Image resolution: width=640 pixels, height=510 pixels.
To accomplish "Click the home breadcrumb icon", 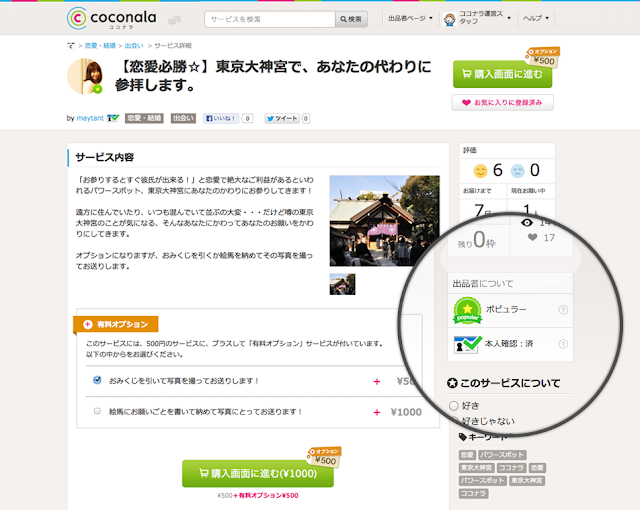I will pos(71,46).
